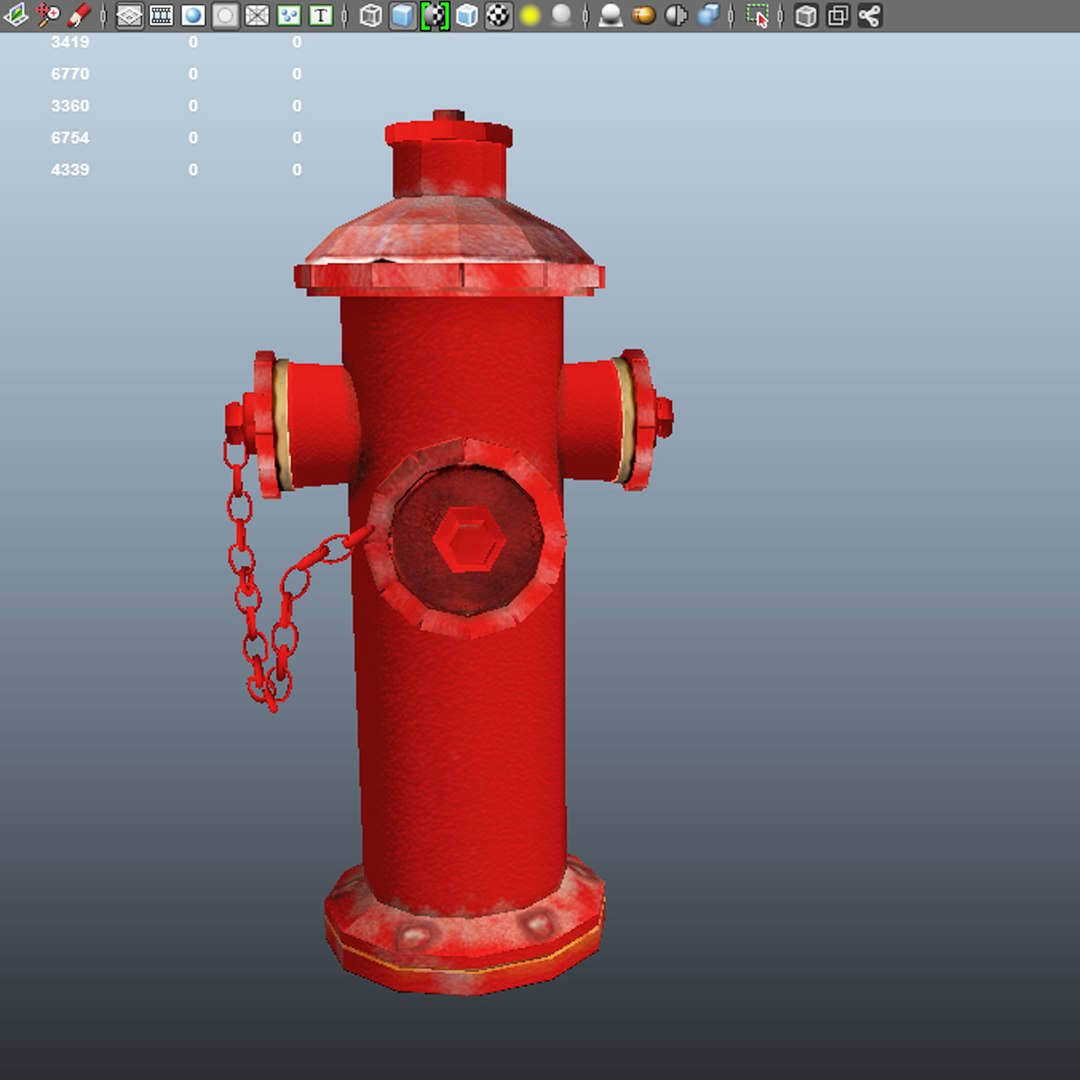Toggle safe action area icon

coord(289,15)
